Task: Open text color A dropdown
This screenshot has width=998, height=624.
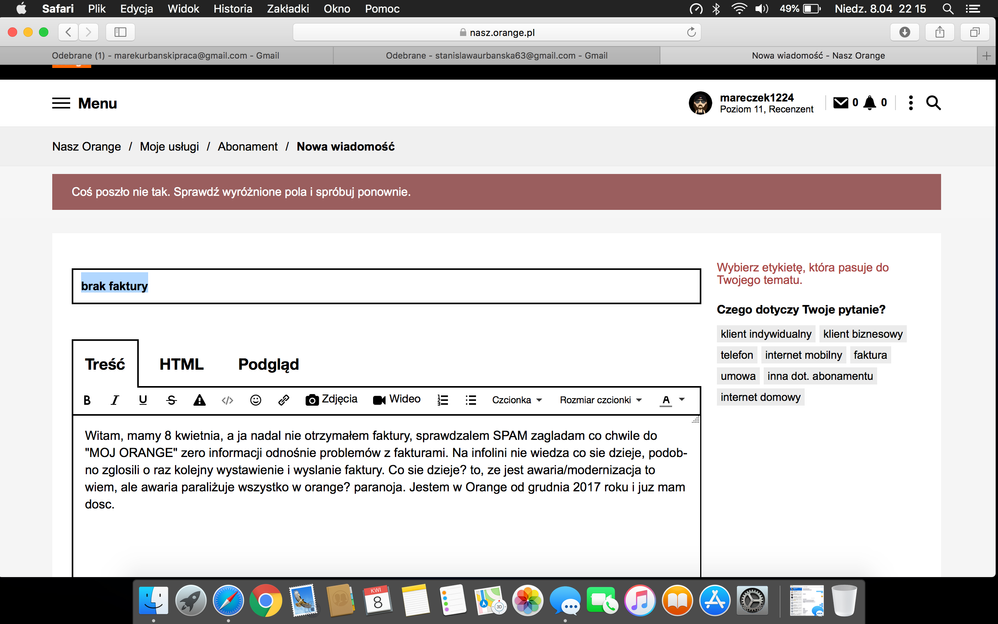Action: [x=672, y=400]
